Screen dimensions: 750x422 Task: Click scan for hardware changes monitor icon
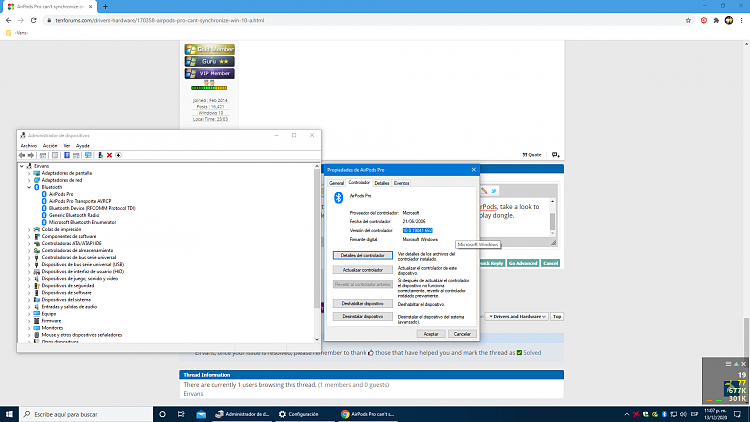click(88, 155)
